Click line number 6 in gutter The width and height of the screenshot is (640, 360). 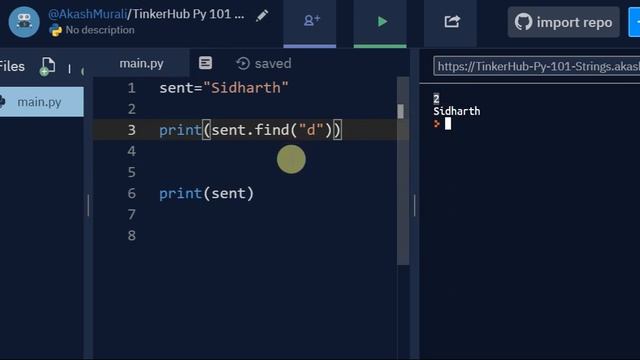tap(131, 193)
